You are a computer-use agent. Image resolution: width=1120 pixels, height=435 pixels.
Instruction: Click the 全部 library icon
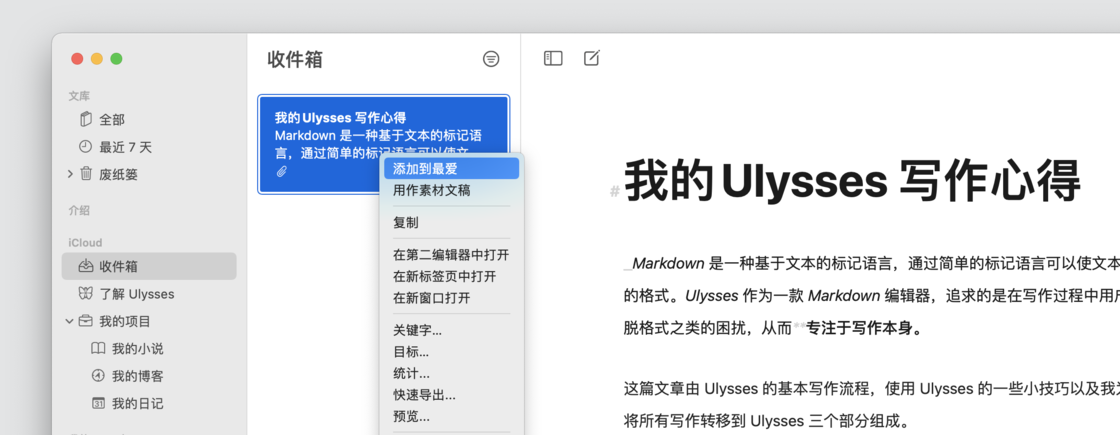(86, 119)
